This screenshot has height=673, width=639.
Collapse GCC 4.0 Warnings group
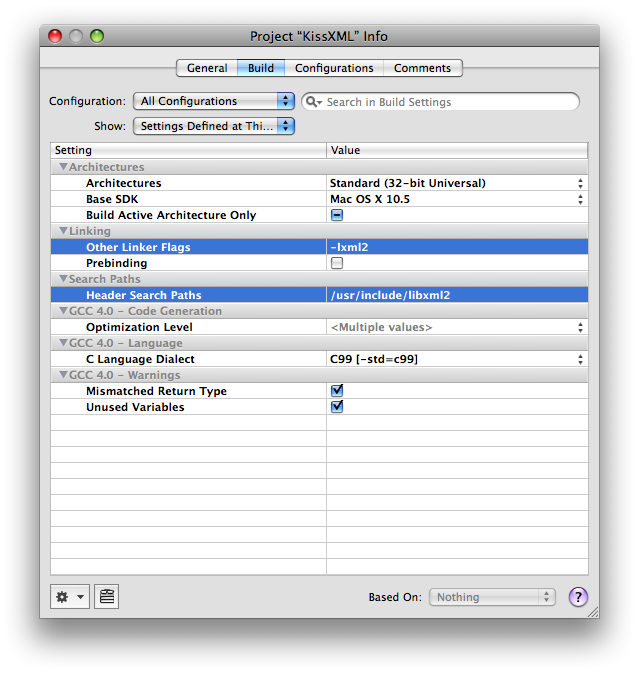coord(64,375)
